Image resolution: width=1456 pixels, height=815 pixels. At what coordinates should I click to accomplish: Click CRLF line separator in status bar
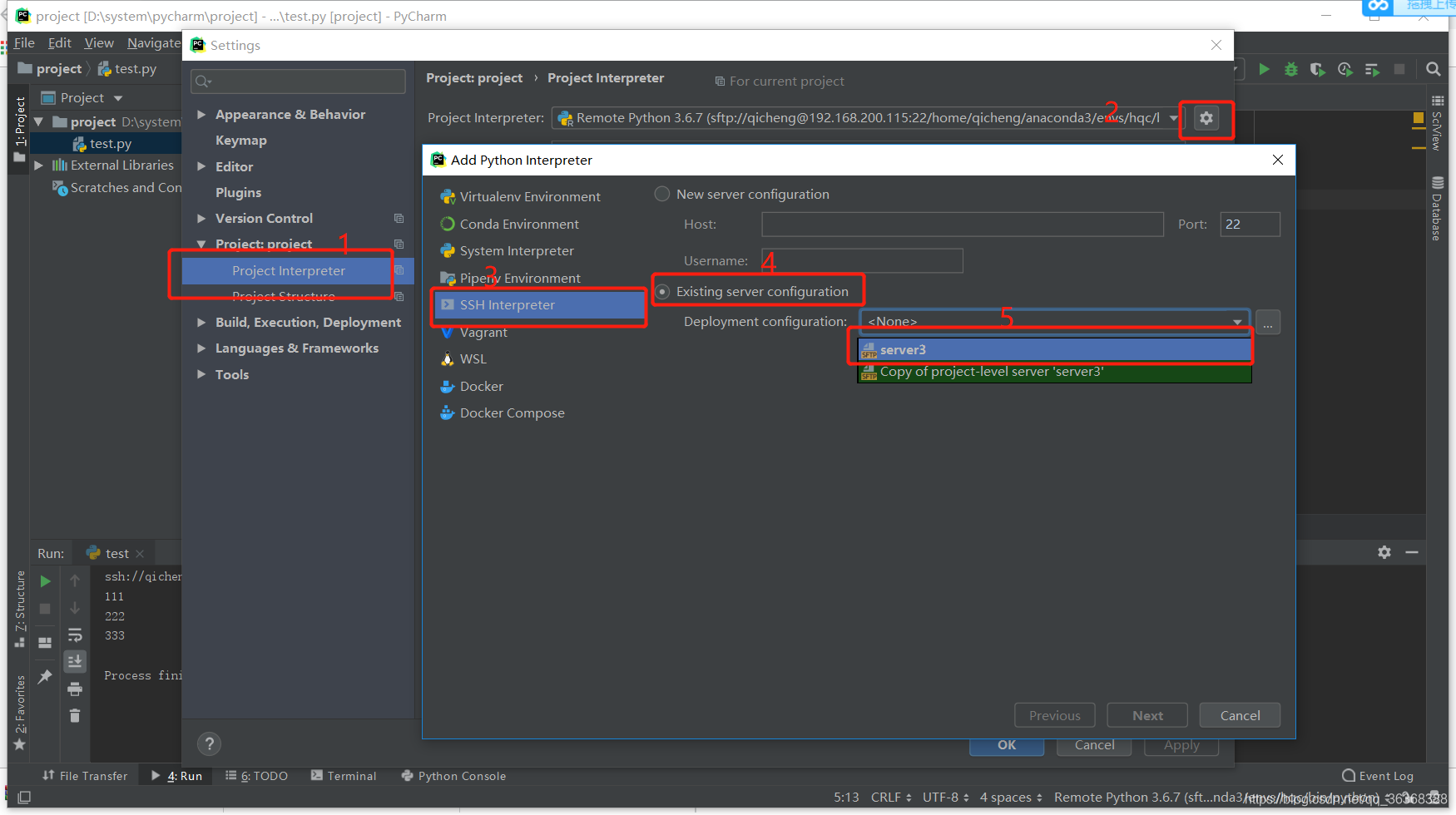[891, 798]
